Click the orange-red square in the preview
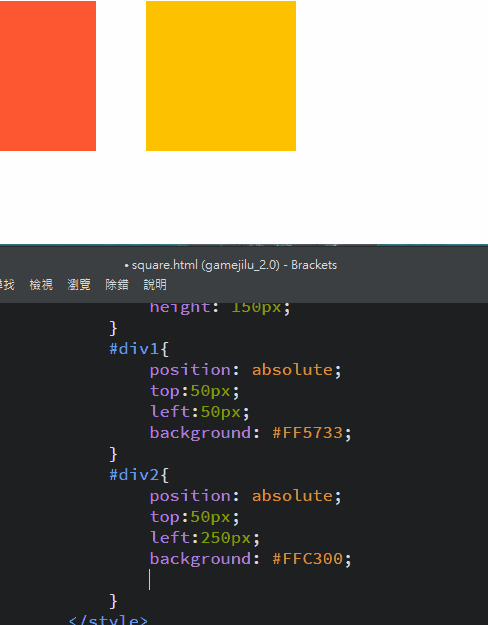Viewport: 488px width, 625px height. (47, 76)
